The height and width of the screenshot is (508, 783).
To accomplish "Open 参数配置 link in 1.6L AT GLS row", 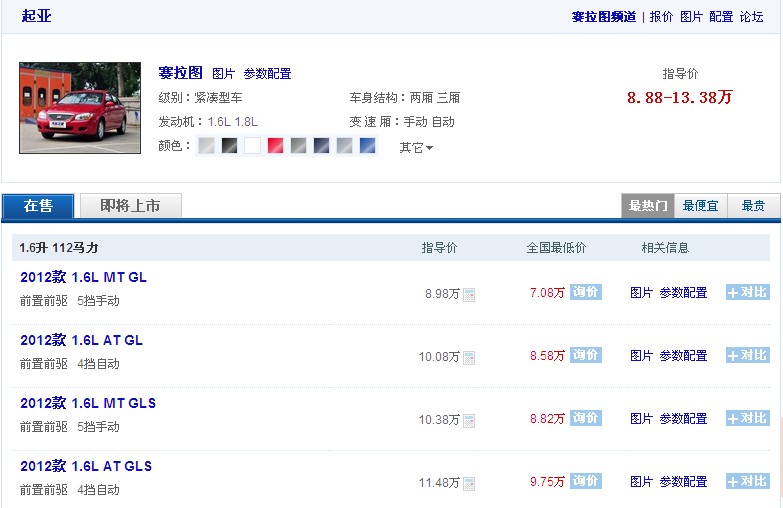I will pyautogui.click(x=683, y=482).
